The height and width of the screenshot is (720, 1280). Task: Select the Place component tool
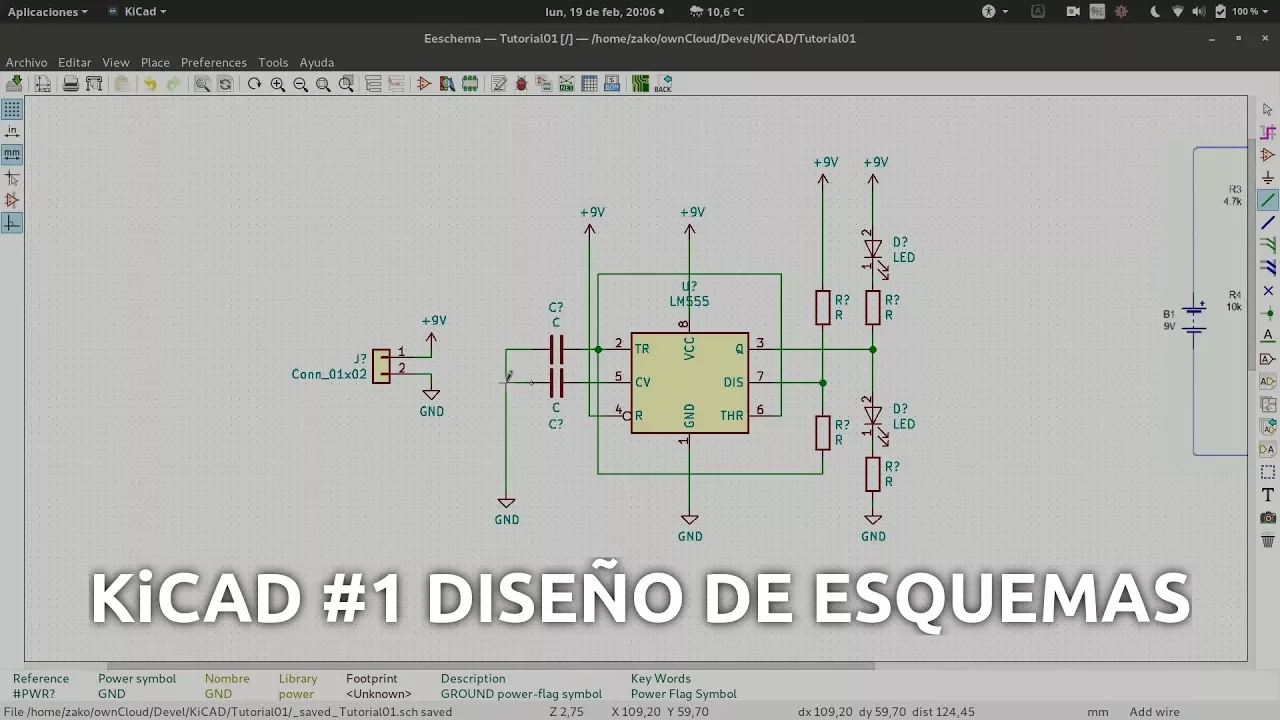tap(1268, 155)
